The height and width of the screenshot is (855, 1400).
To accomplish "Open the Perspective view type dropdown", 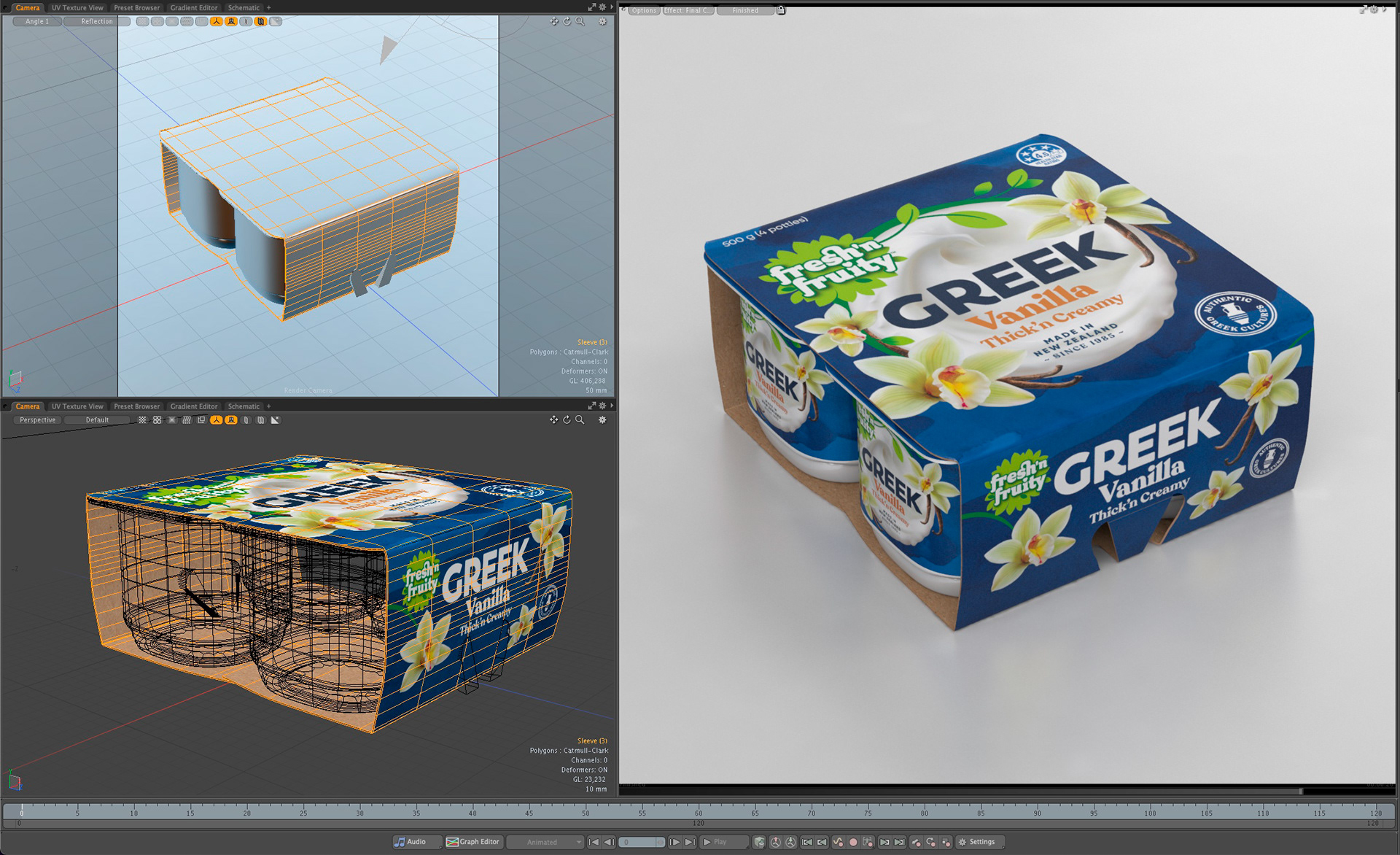I will pos(38,420).
